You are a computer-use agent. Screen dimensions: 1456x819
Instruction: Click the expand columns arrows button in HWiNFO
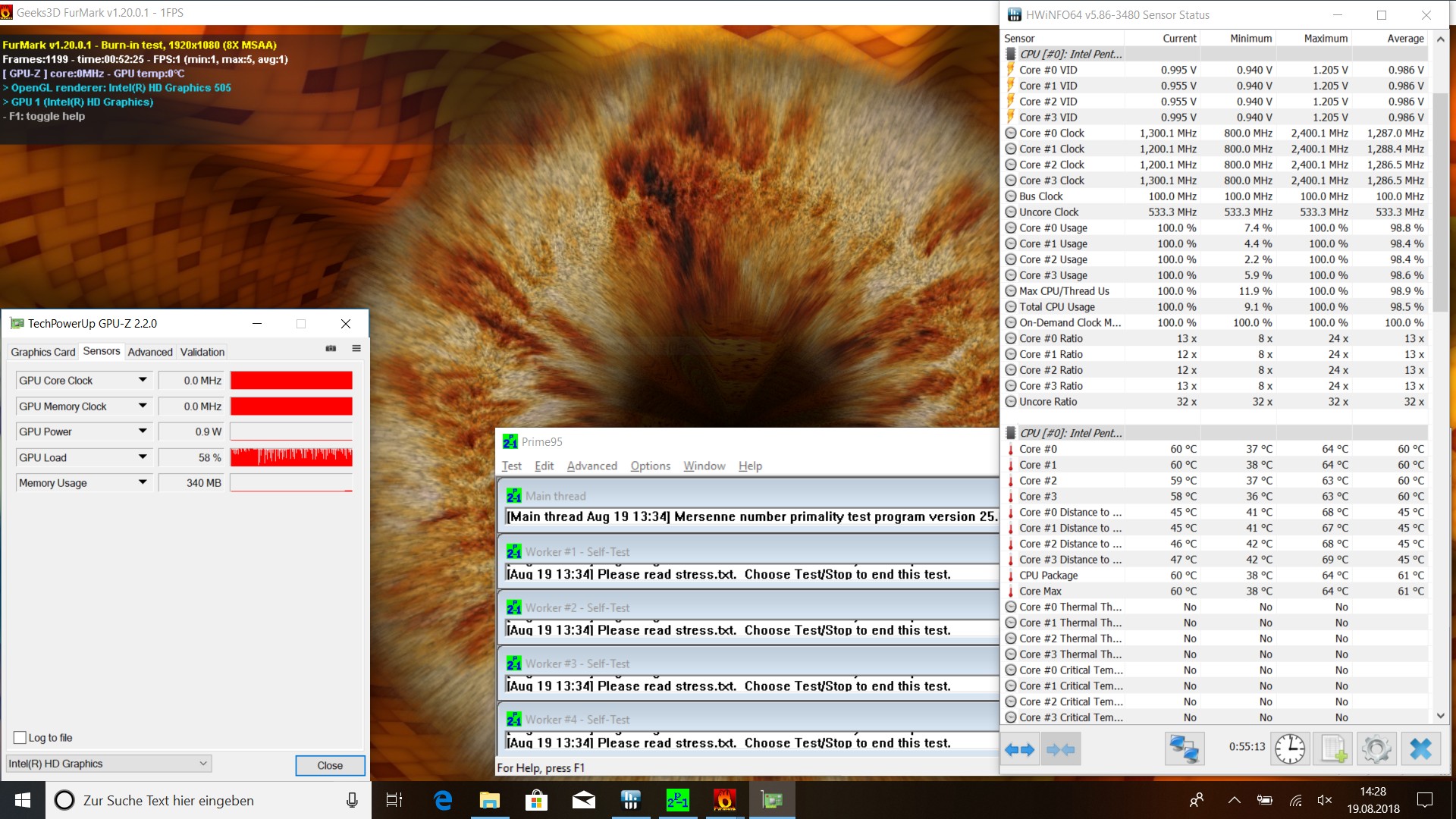(x=1019, y=749)
